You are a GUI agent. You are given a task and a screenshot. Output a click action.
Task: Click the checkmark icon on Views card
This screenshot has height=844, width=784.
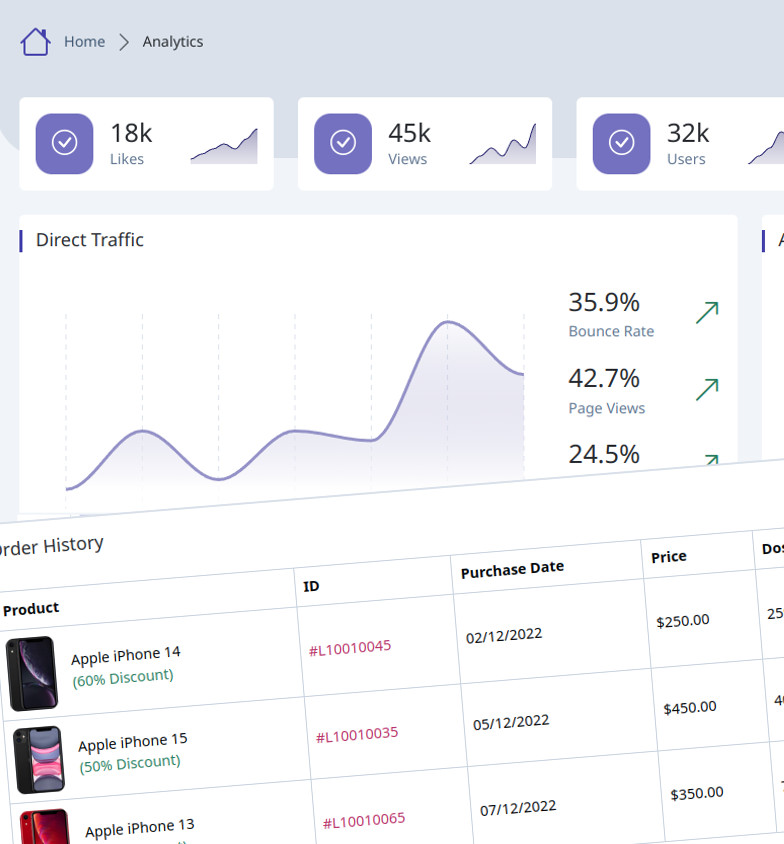(343, 143)
